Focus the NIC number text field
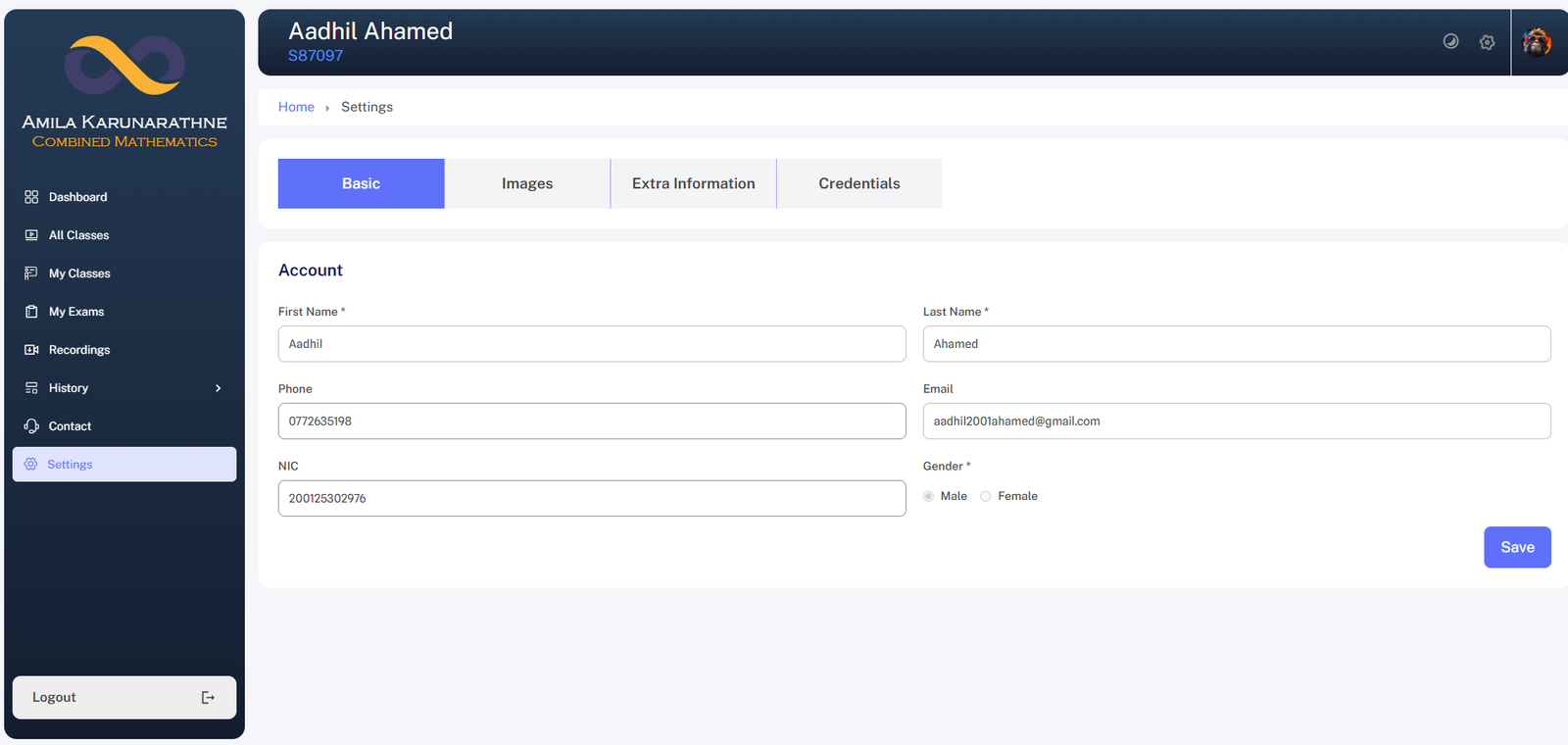Image resolution: width=1568 pixels, height=745 pixels. [x=591, y=498]
